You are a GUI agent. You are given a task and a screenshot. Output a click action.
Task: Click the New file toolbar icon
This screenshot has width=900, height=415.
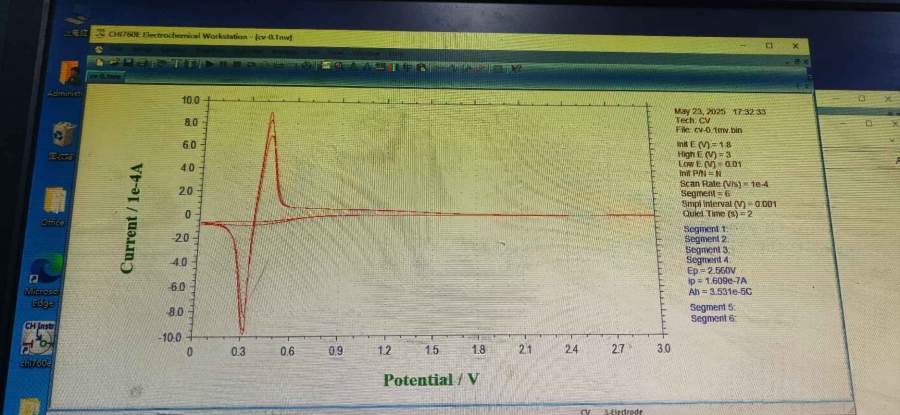tap(99, 62)
